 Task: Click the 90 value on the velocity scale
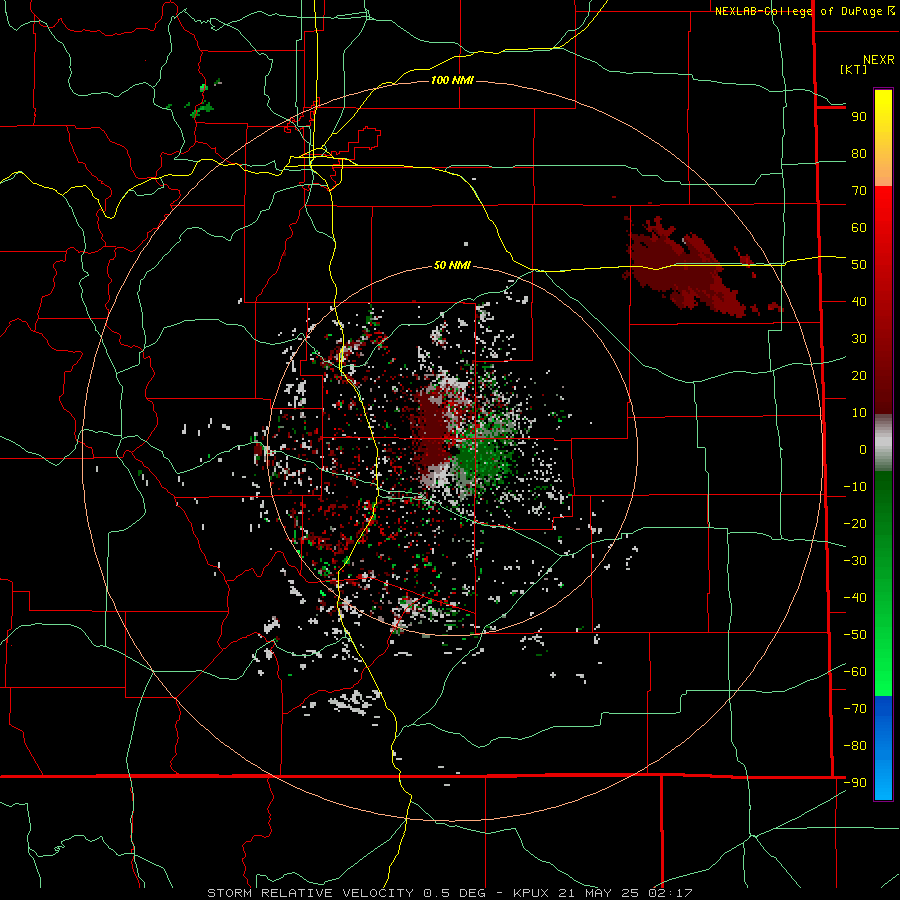(859, 117)
